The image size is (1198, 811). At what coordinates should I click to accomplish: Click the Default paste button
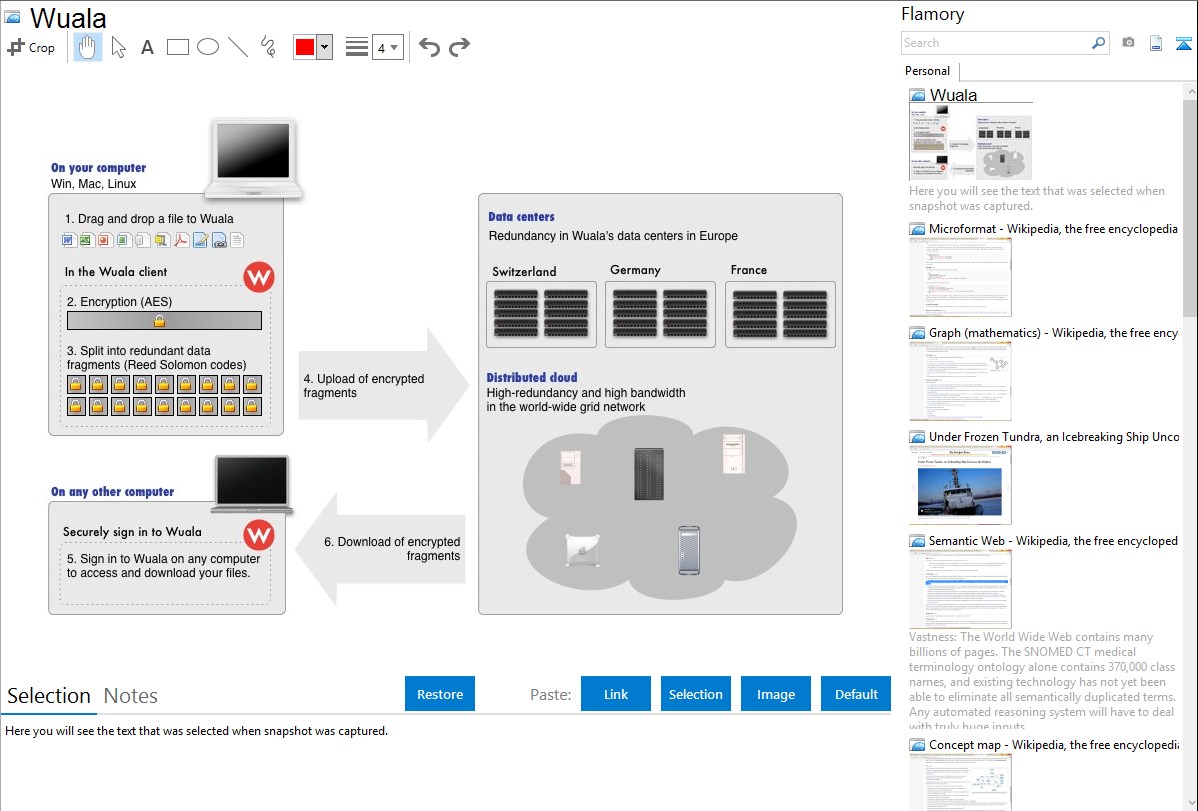point(856,694)
